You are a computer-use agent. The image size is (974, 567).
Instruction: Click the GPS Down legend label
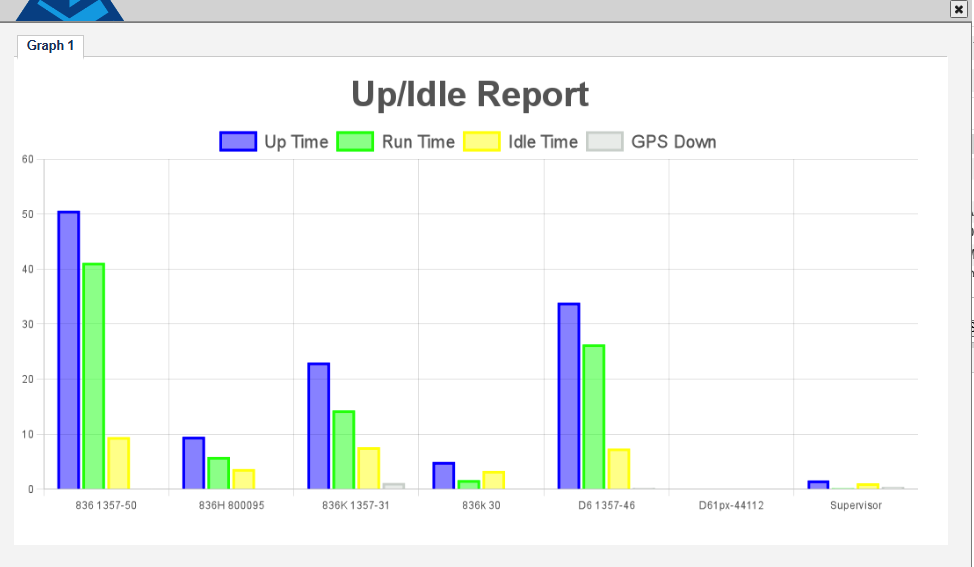point(674,142)
